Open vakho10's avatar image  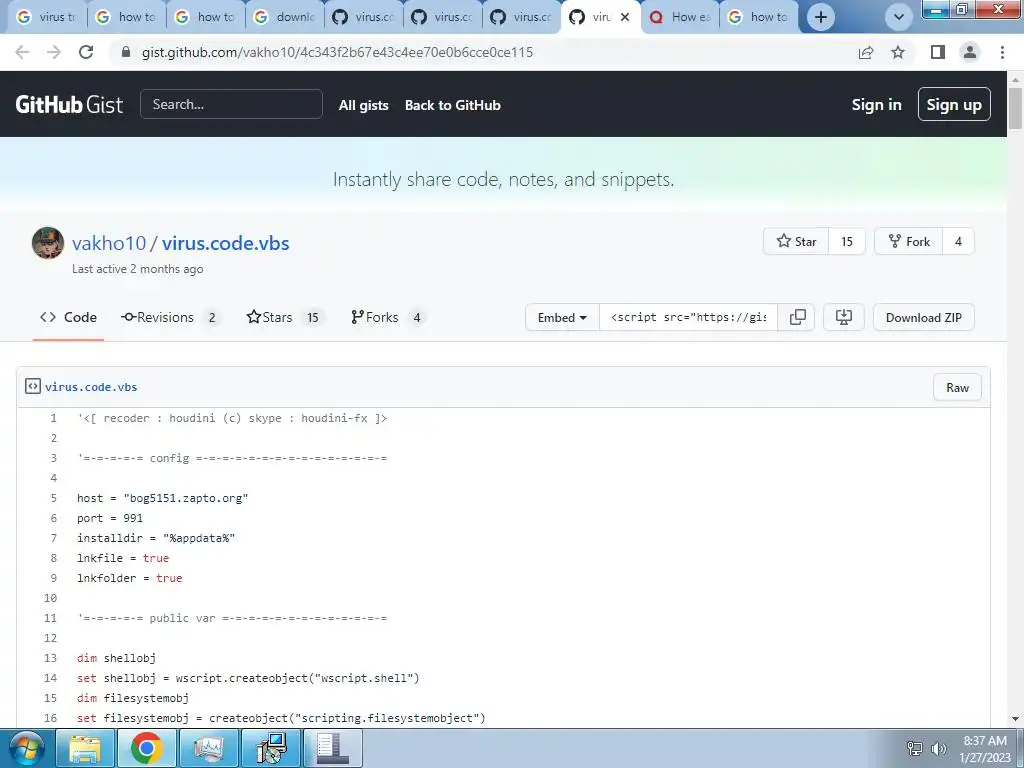(x=48, y=243)
